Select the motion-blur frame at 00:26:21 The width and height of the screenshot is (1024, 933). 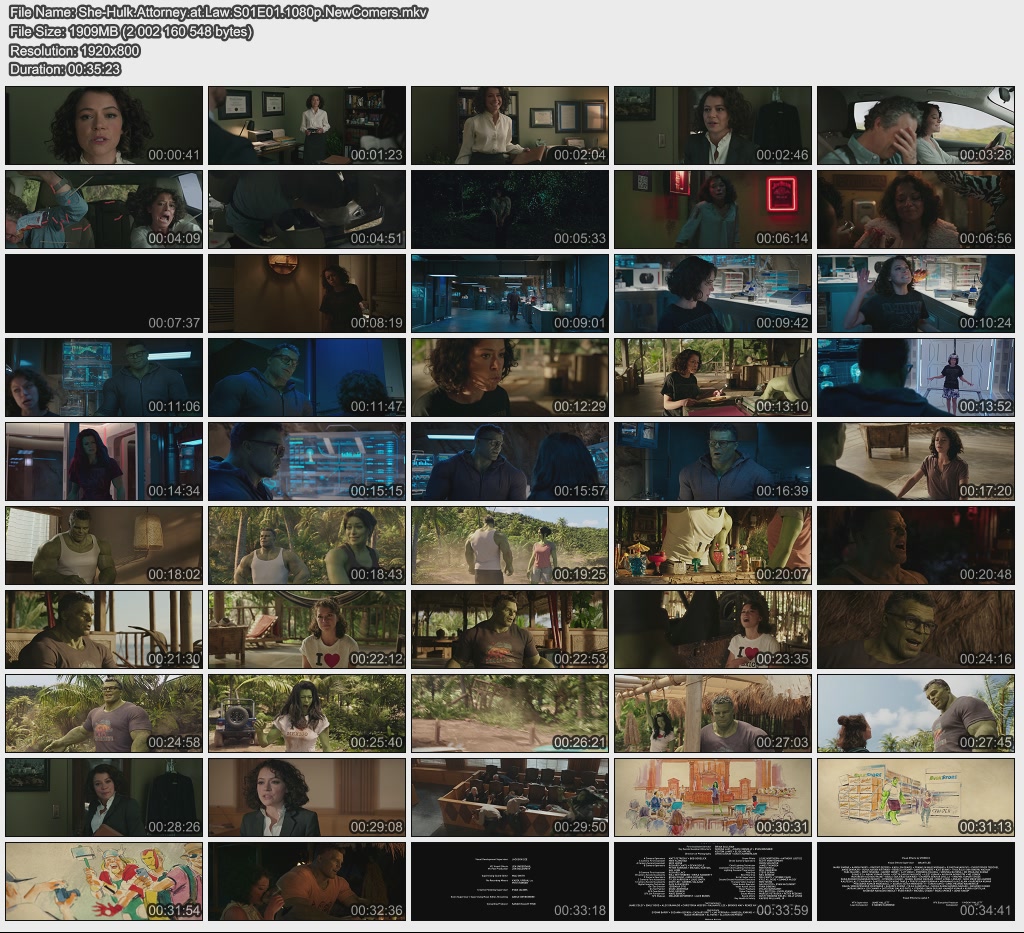pyautogui.click(x=510, y=714)
